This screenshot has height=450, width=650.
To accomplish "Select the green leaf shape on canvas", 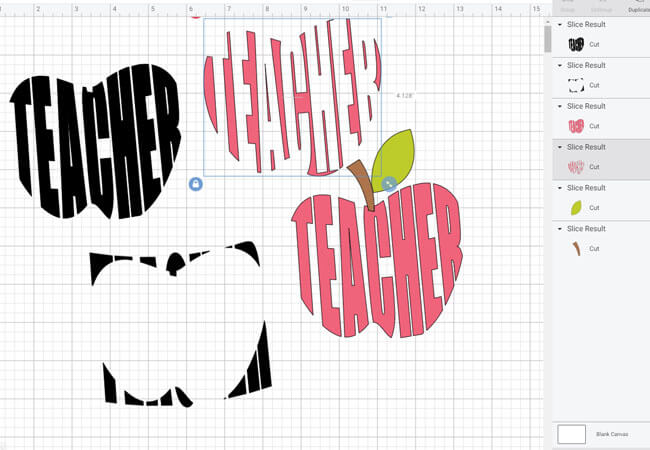I will point(394,160).
